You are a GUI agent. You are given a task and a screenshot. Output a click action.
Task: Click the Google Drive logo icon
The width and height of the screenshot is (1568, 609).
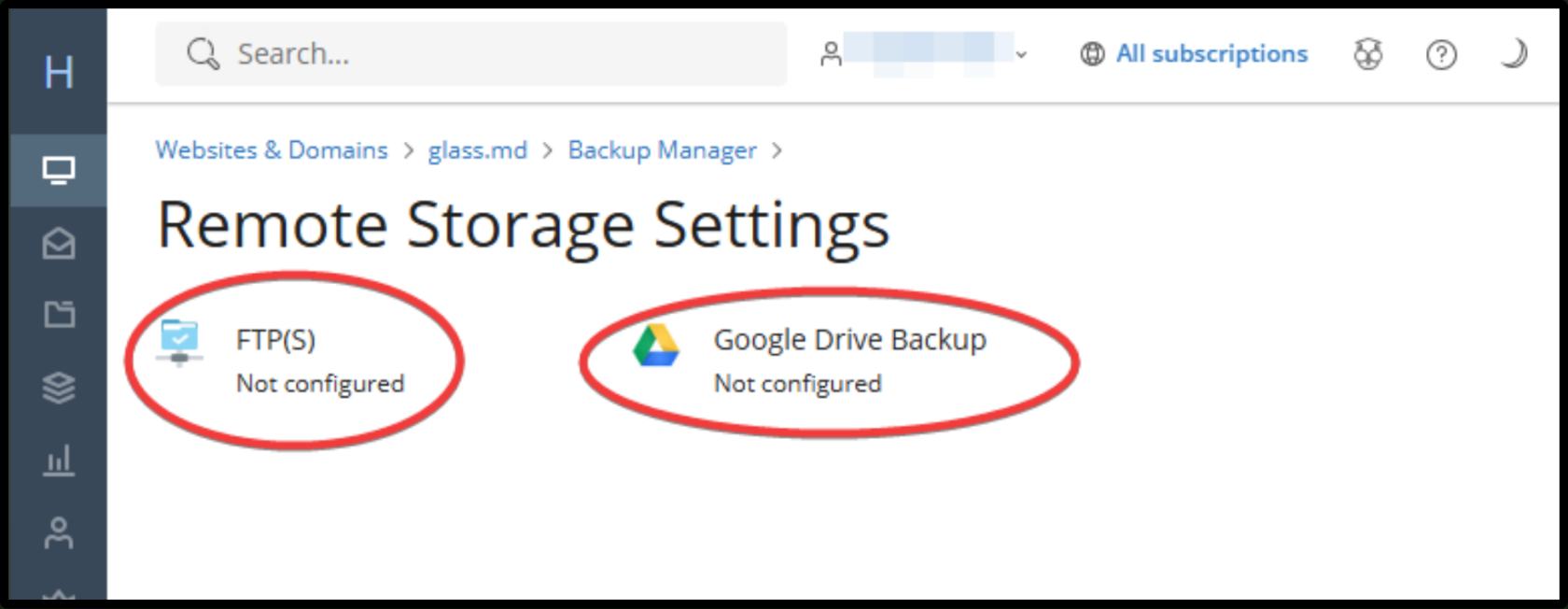pyautogui.click(x=656, y=345)
